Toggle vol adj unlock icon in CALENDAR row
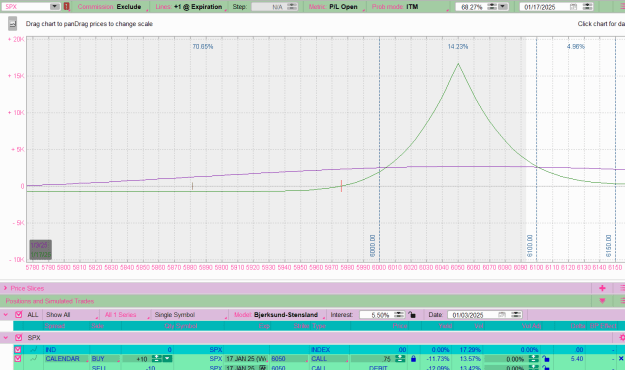This screenshot has width=625, height=370. point(546,359)
